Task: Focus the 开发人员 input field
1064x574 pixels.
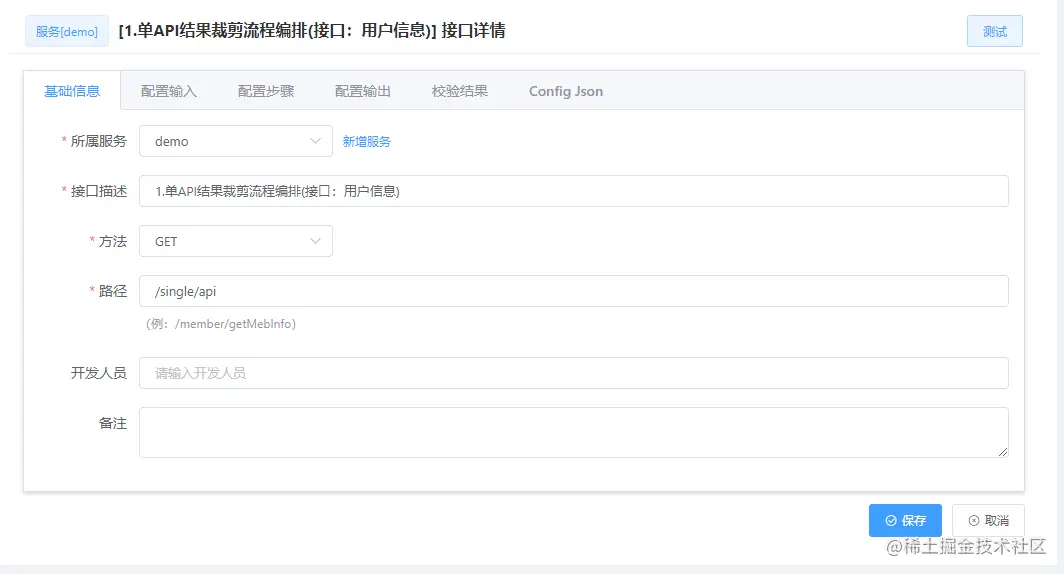Action: coord(573,373)
